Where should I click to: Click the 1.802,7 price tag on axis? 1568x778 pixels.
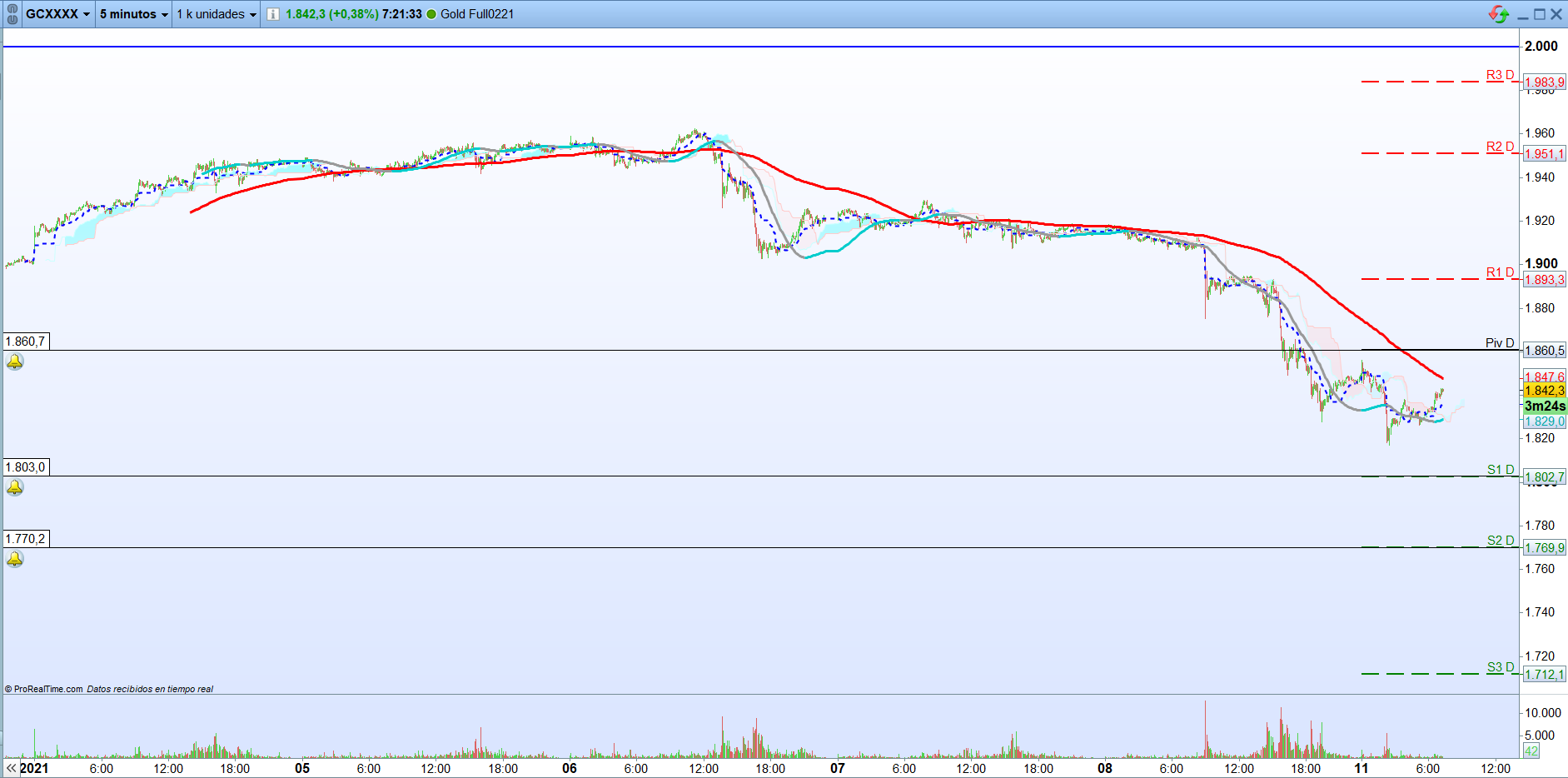(1545, 477)
